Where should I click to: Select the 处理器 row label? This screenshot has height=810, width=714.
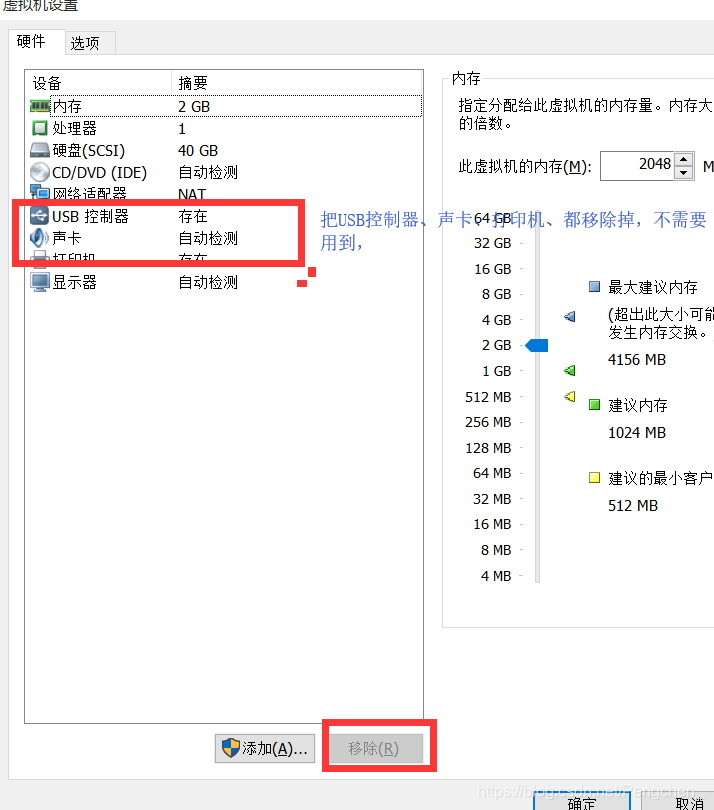74,128
